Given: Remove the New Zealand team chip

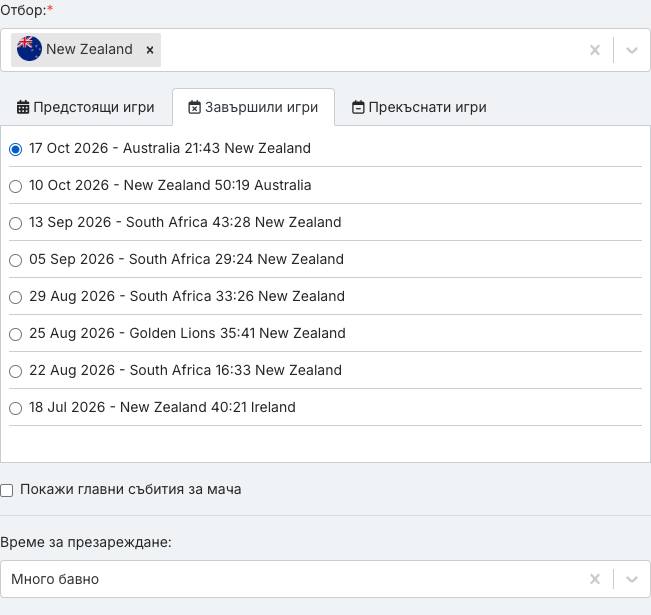Looking at the screenshot, I should tap(150, 50).
